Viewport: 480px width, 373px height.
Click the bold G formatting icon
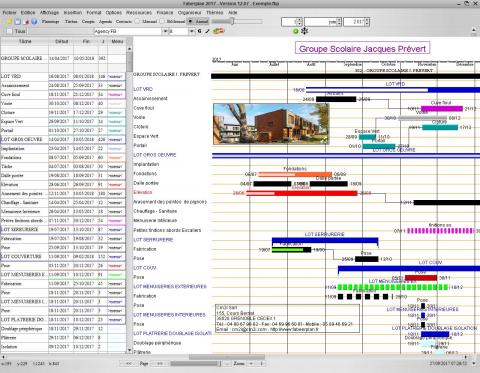click(199, 31)
